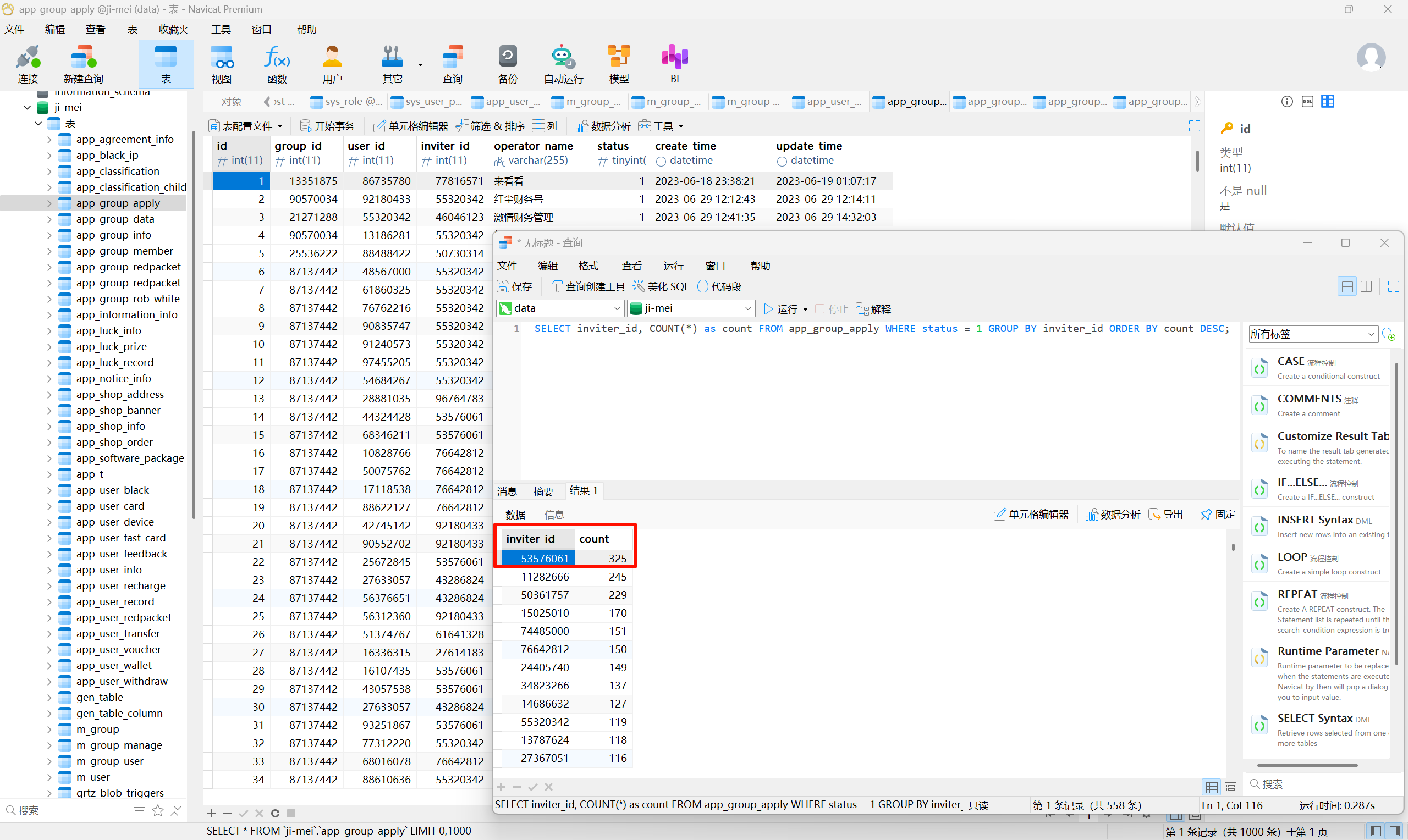The height and width of the screenshot is (840, 1408).
Task: Click the 列 columns button
Action: tap(544, 126)
